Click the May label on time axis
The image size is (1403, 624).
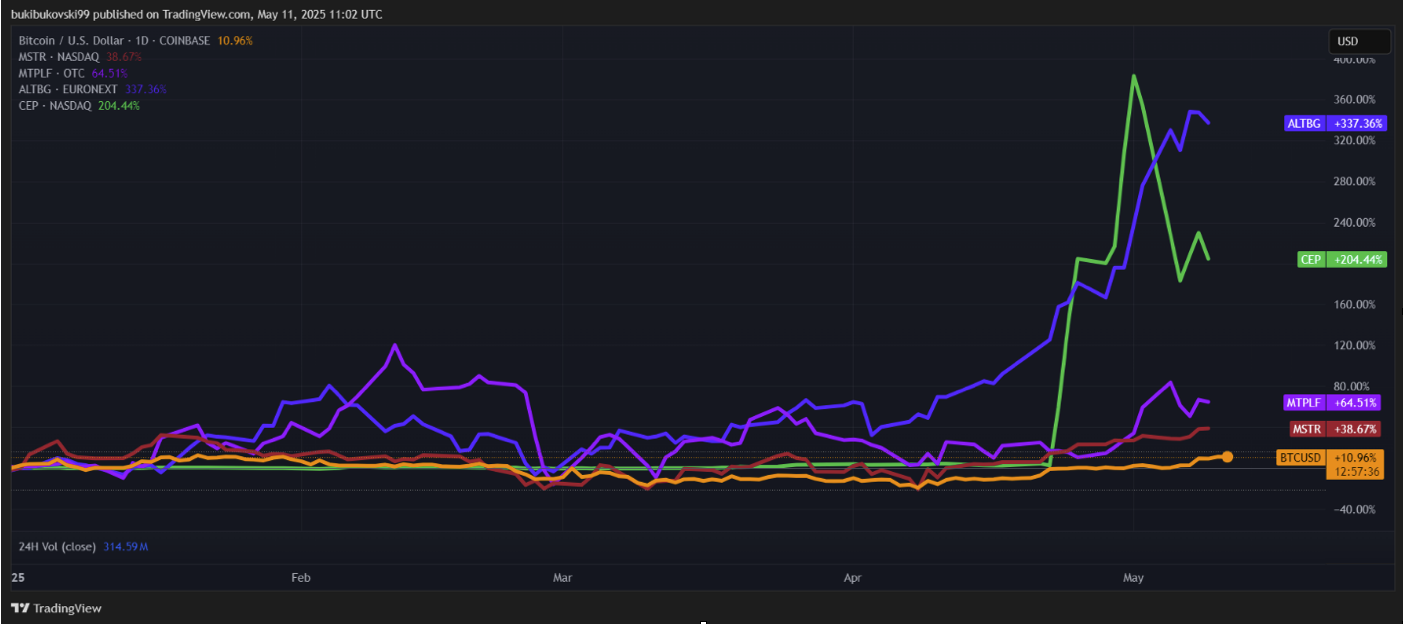click(x=1133, y=578)
